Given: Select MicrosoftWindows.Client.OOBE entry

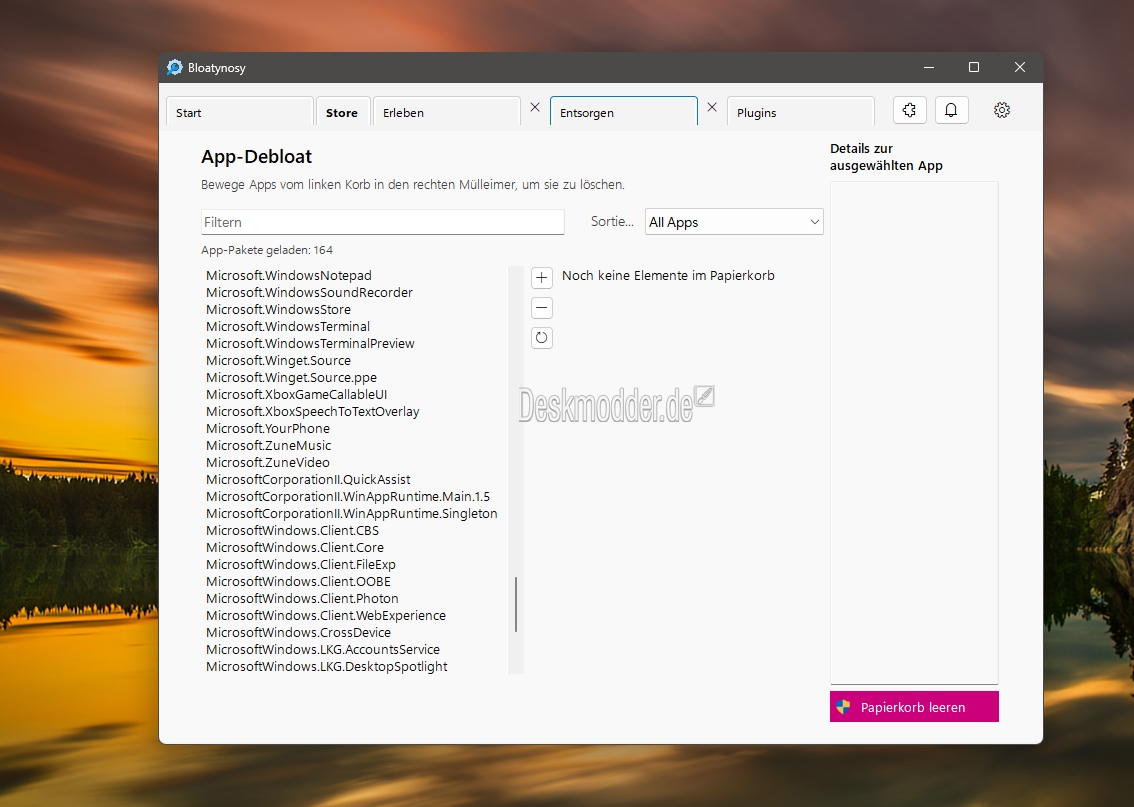Looking at the screenshot, I should (x=298, y=581).
